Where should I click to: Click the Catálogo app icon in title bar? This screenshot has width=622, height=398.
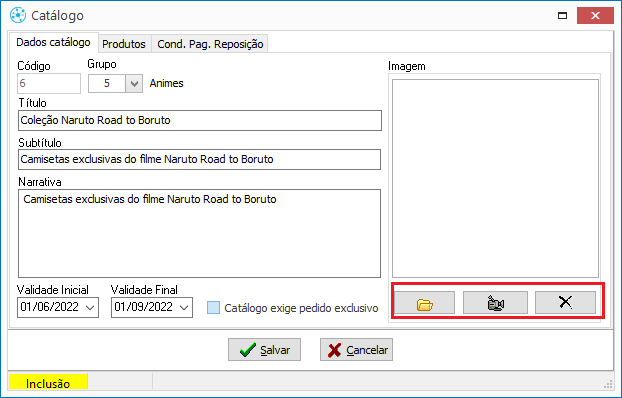[x=18, y=15]
